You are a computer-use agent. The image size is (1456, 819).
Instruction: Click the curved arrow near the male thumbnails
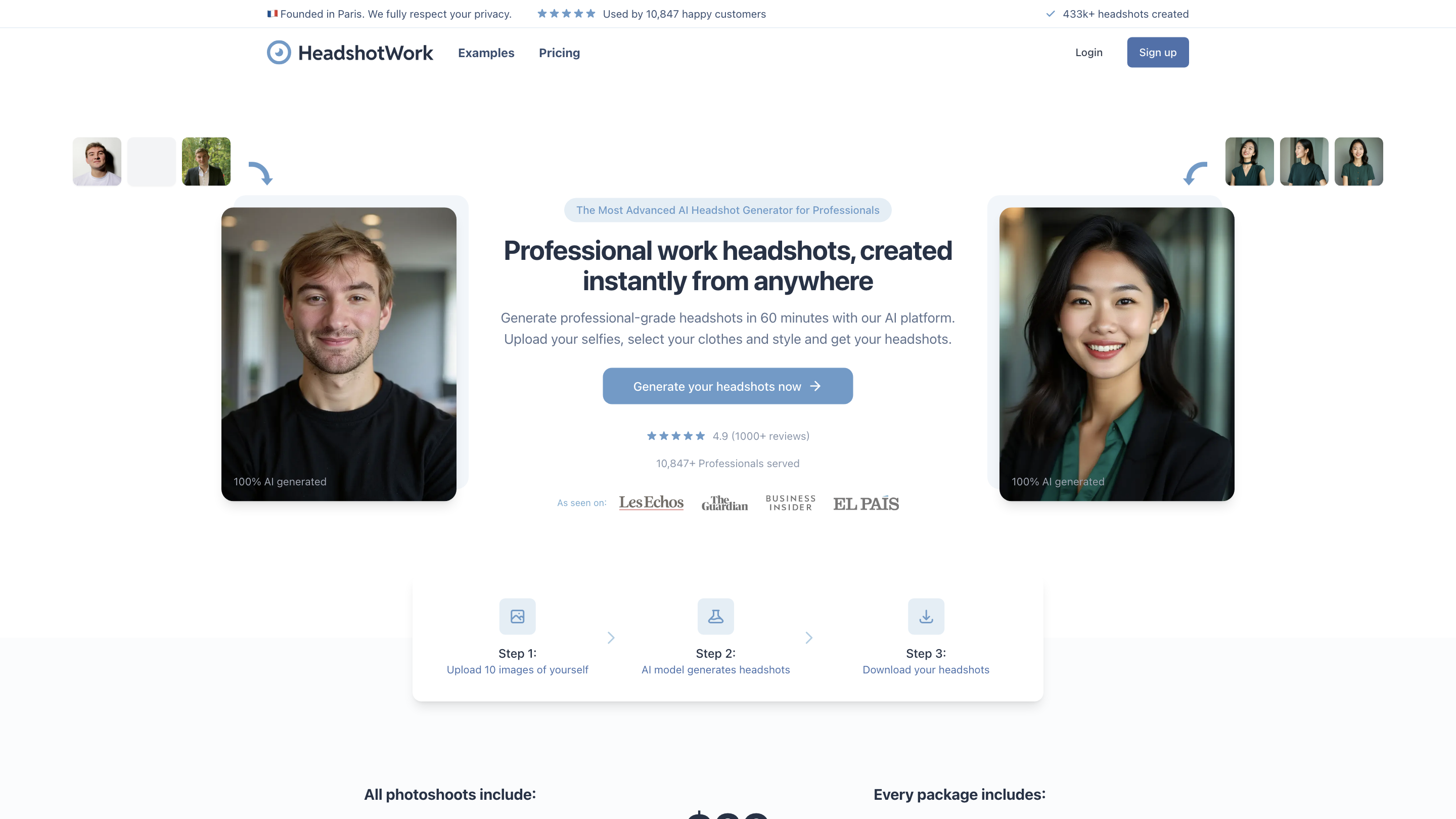[x=260, y=173]
